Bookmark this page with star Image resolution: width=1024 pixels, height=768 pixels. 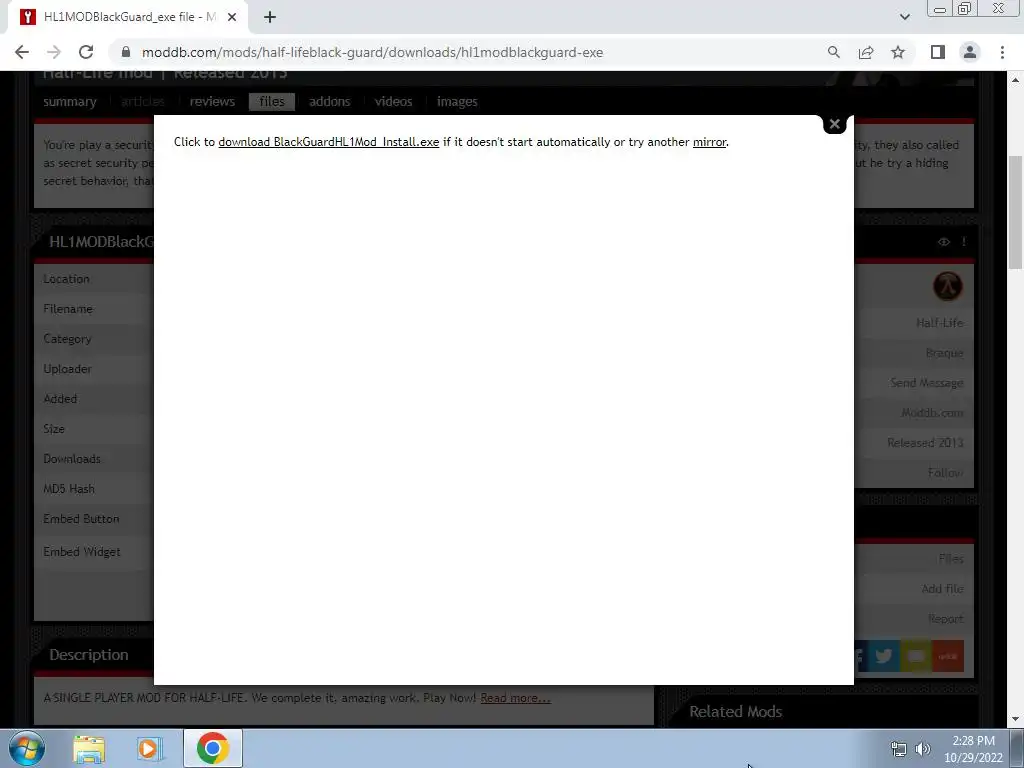(x=898, y=52)
